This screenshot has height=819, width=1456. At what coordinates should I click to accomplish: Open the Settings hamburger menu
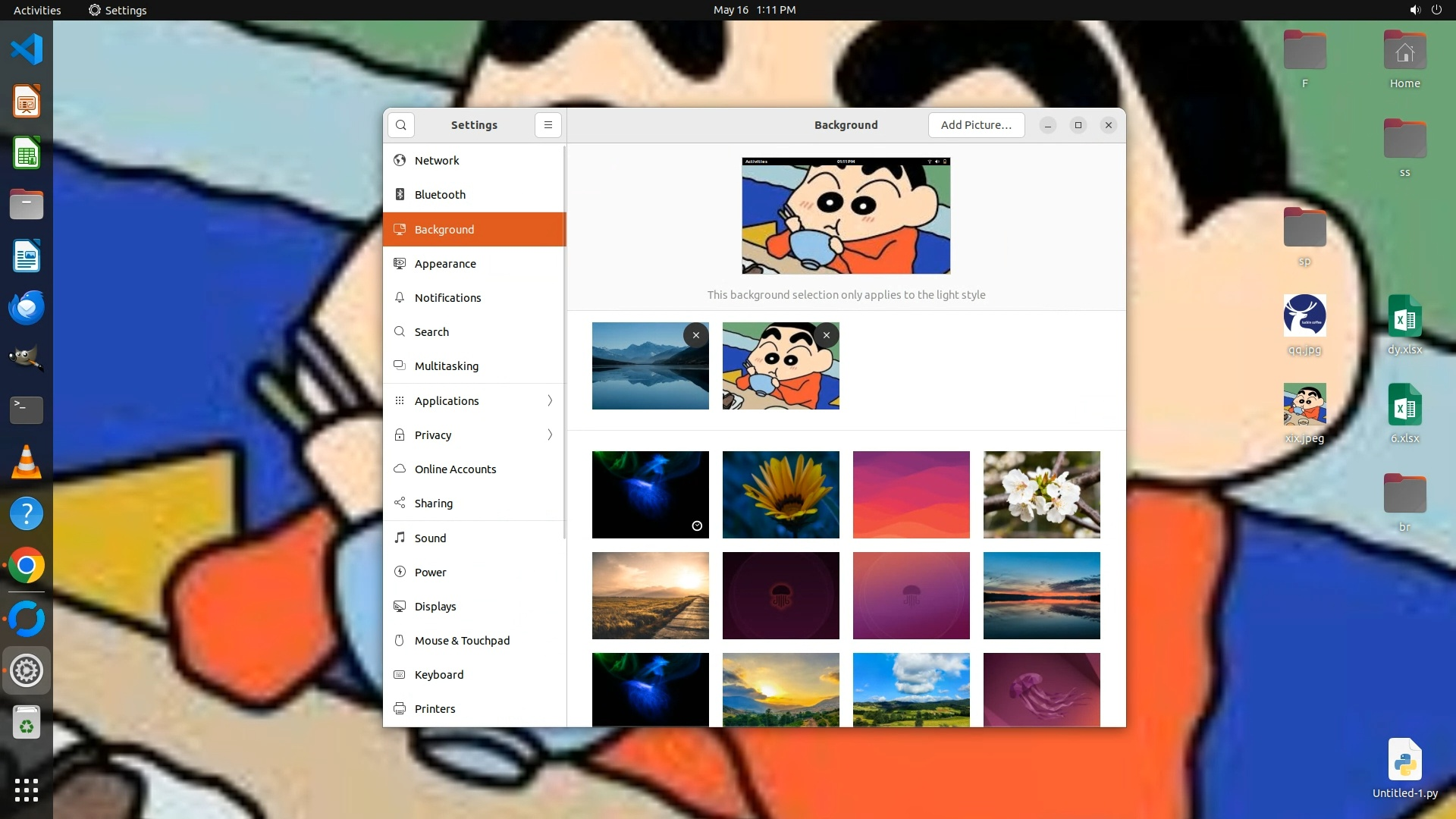click(548, 125)
